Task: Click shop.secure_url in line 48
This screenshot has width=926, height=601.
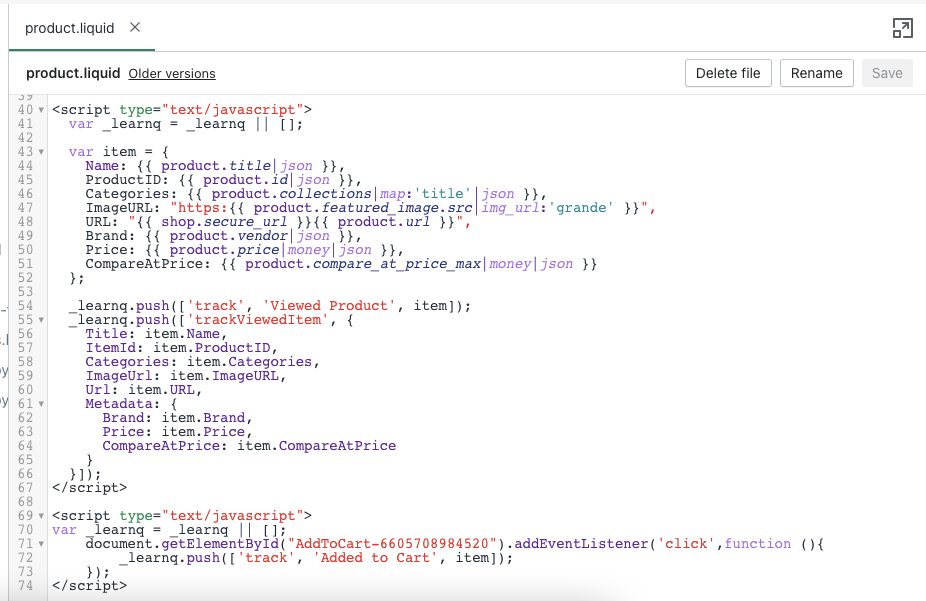Action: pos(224,222)
